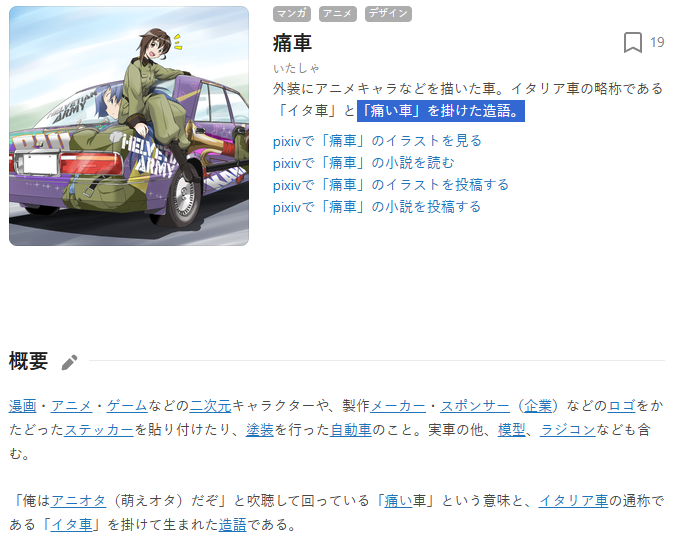
Task: Open the イタリア車 link
Action: [x=573, y=501]
